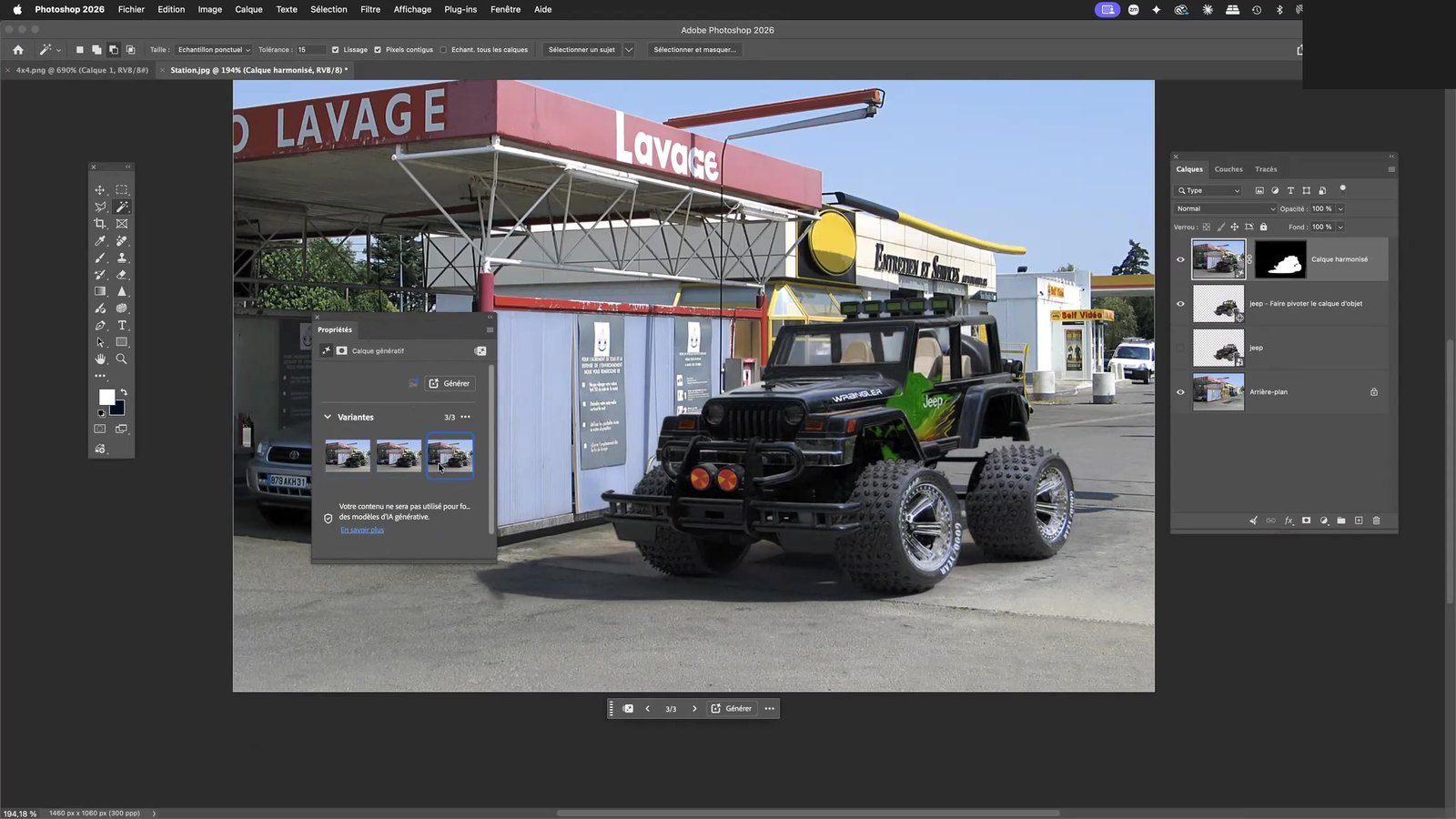Select the Path Selection arrow tool
Screen dimensions: 1456x819
100,342
